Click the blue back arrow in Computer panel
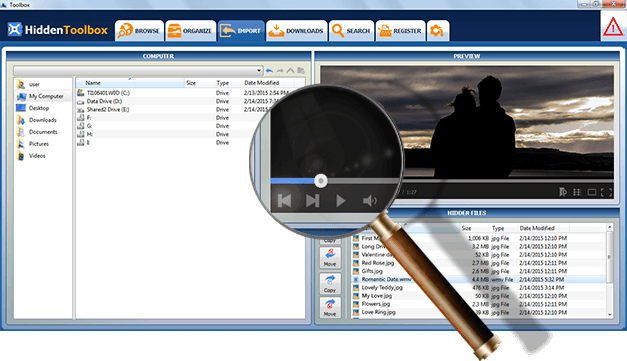 270,71
